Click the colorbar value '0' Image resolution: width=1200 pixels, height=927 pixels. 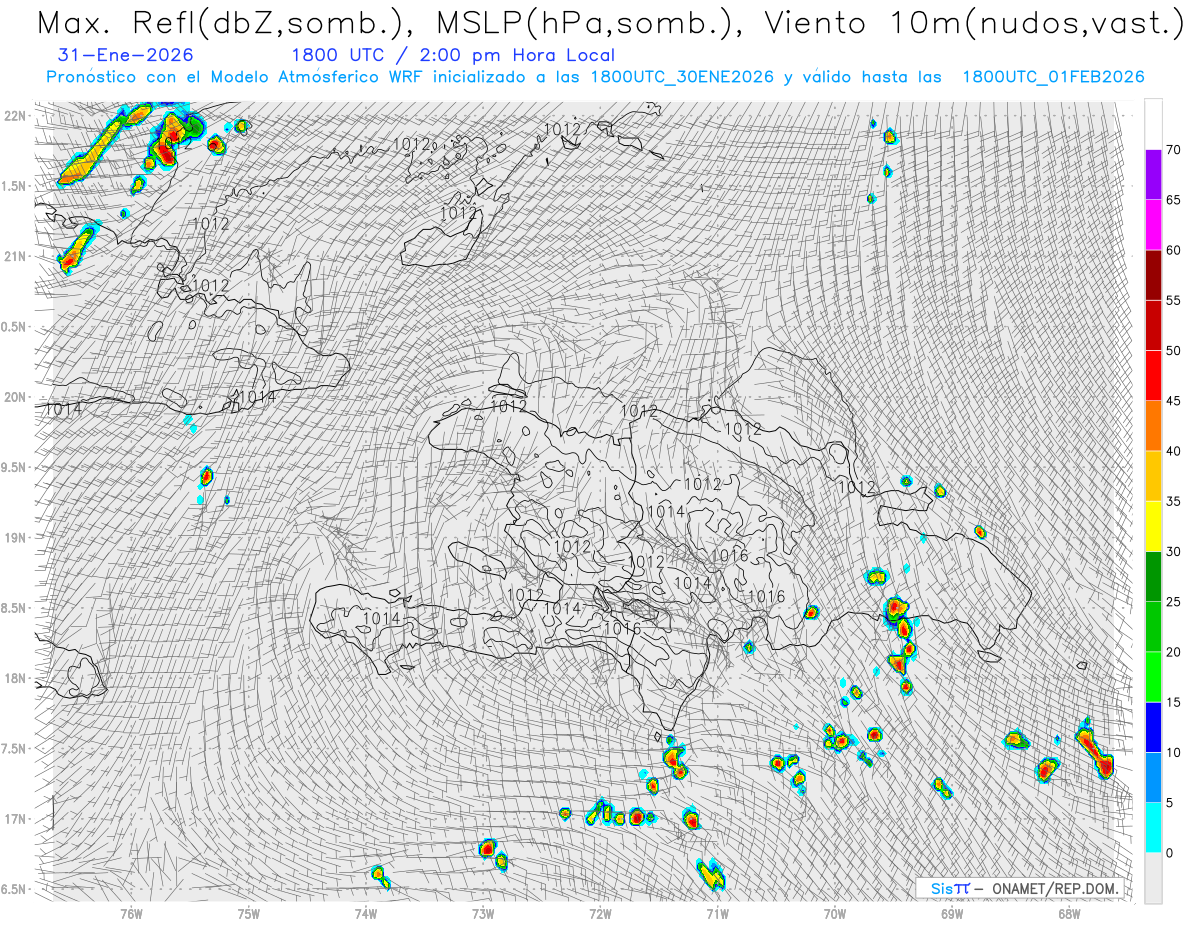click(1169, 852)
